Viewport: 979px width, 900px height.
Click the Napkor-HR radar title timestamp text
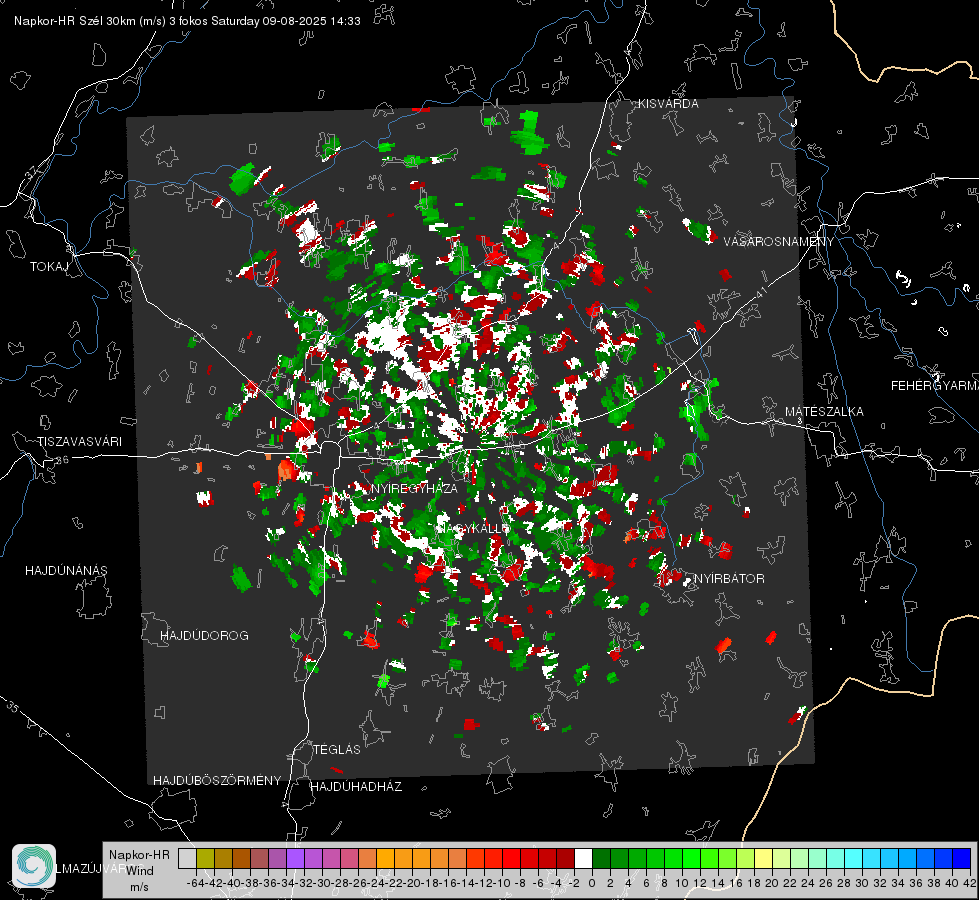(x=187, y=21)
